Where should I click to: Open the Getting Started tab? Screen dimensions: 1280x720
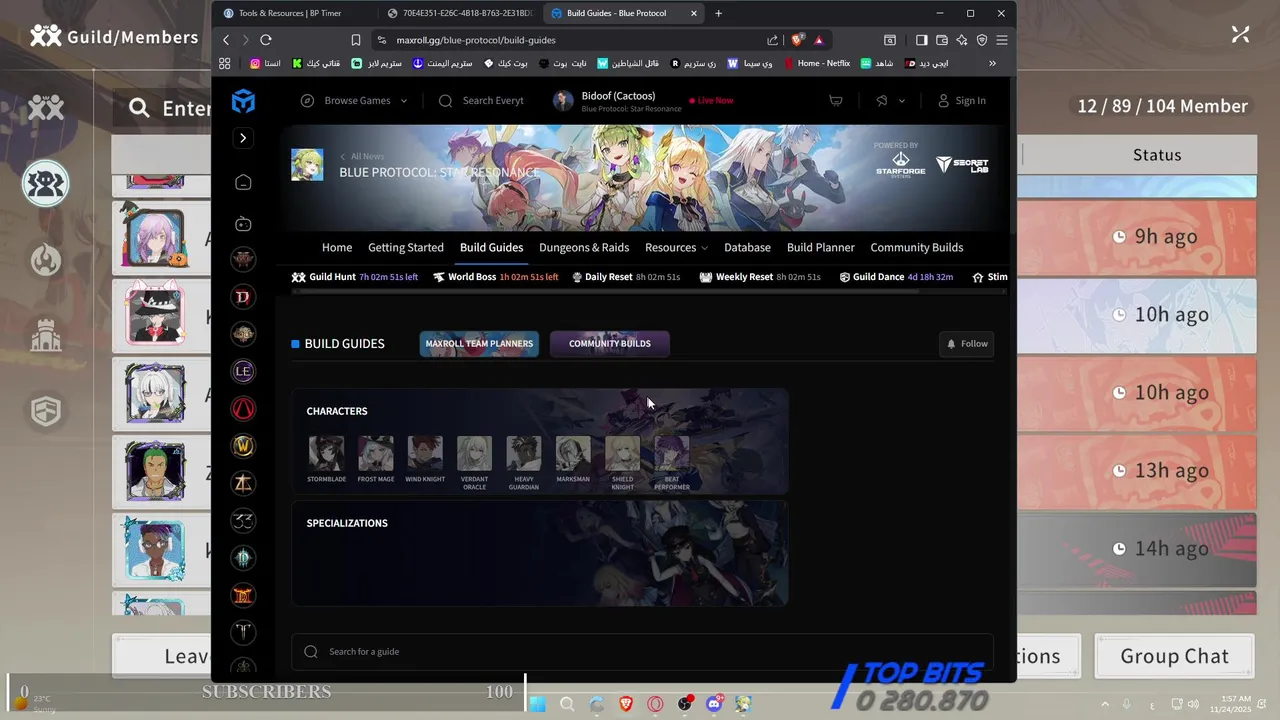[406, 247]
